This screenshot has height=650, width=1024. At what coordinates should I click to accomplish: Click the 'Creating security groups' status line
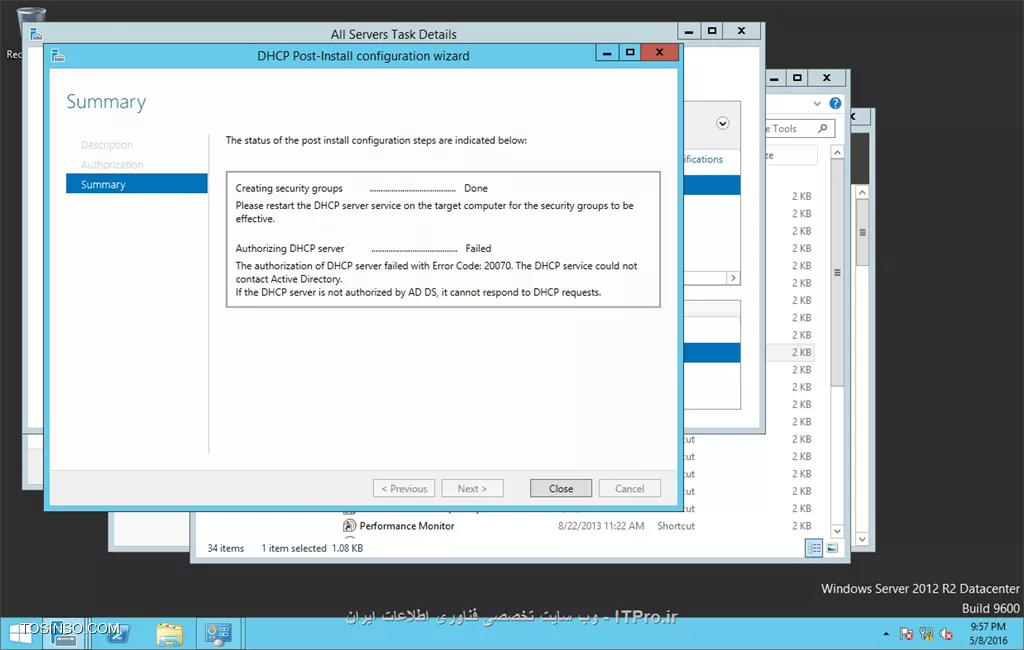[x=289, y=188]
